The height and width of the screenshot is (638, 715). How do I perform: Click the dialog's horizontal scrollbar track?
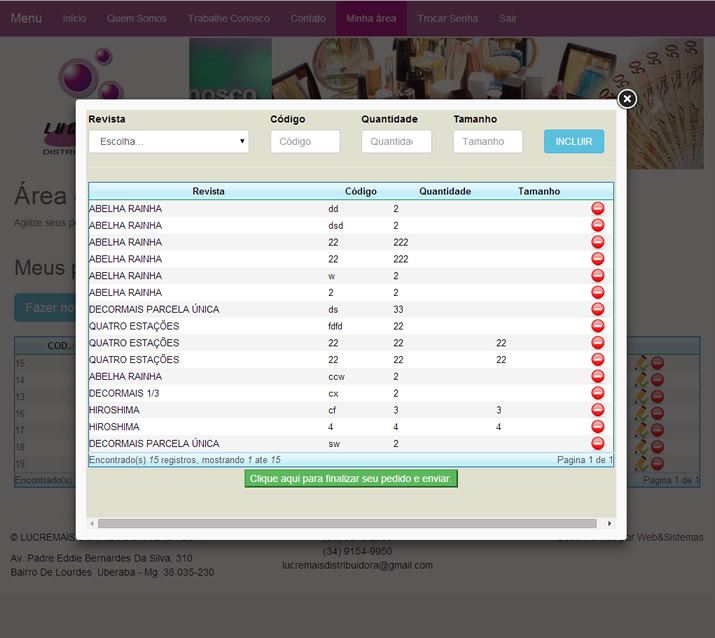(347, 523)
